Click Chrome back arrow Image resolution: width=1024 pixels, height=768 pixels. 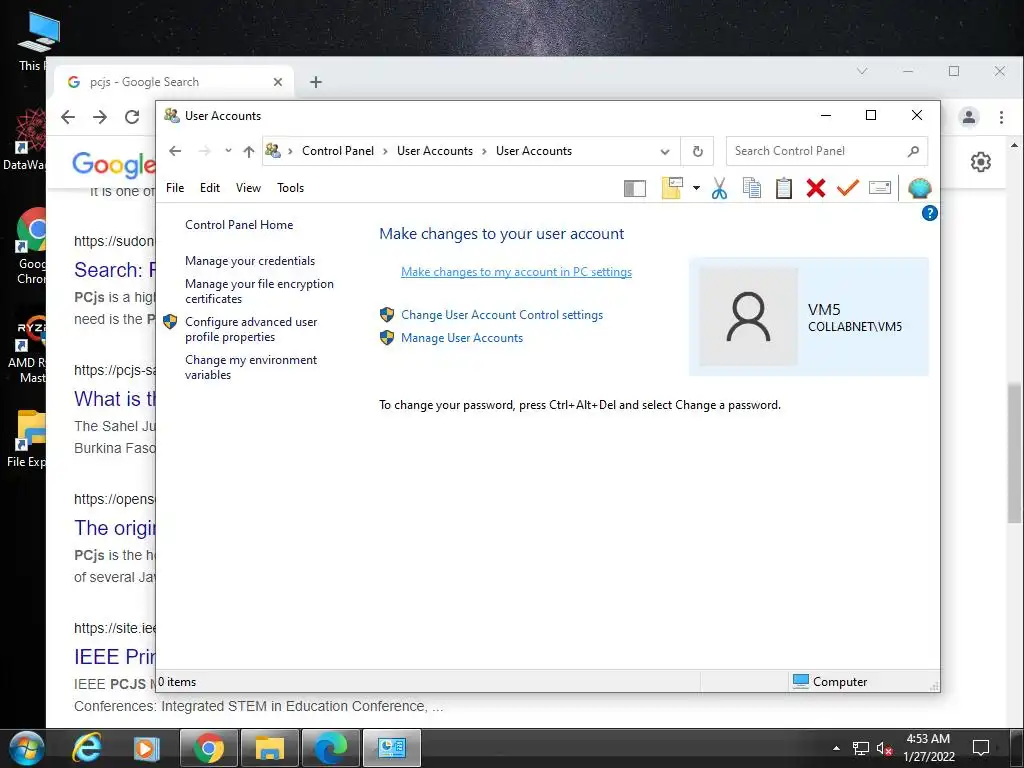[68, 117]
